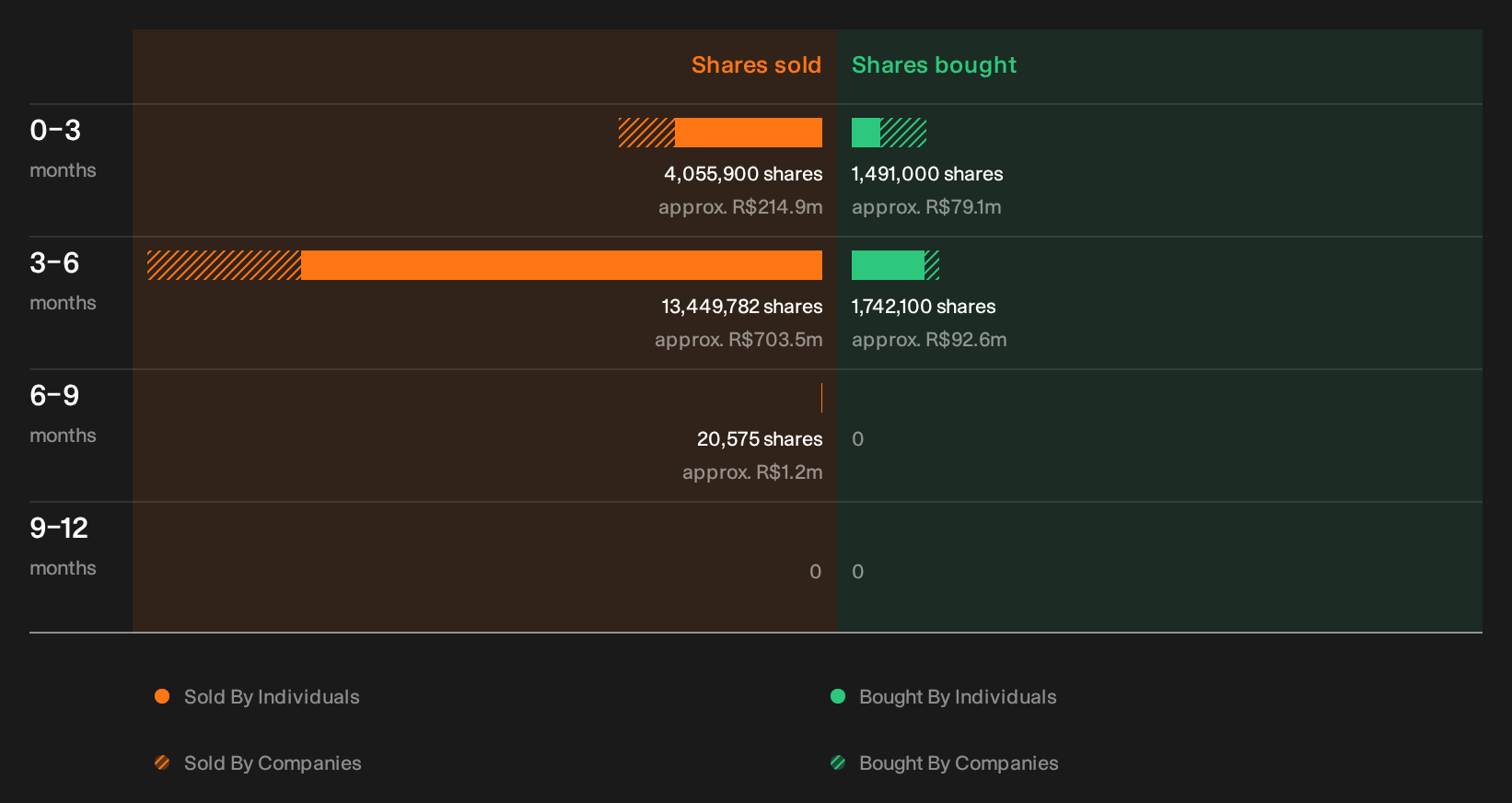
Task: Select the 'Bought By Individuals' legend label
Action: click(958, 697)
